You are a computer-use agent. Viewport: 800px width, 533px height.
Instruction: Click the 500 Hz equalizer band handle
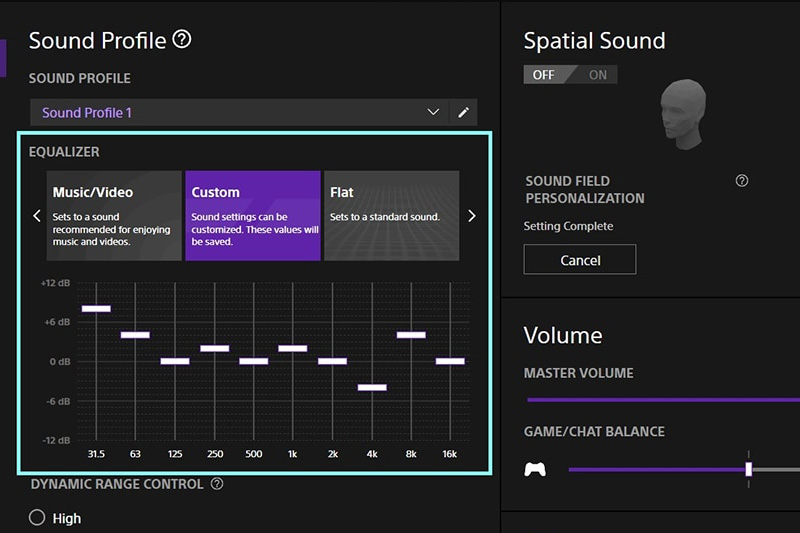[x=254, y=361]
